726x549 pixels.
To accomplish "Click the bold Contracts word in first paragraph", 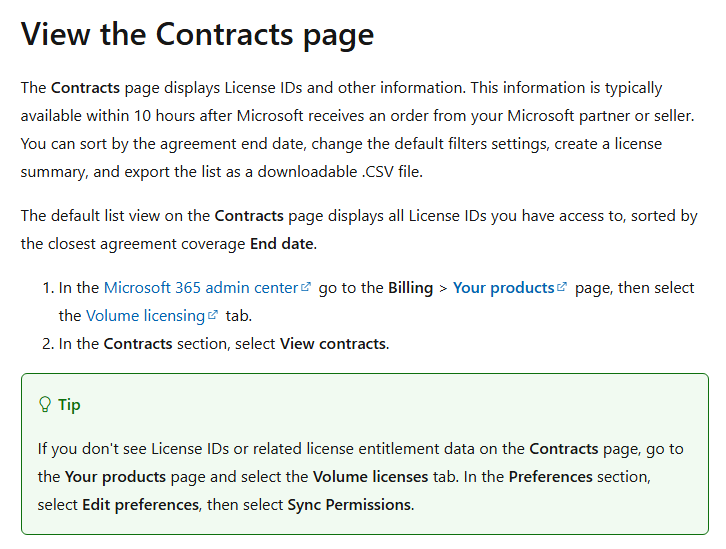I will point(85,87).
